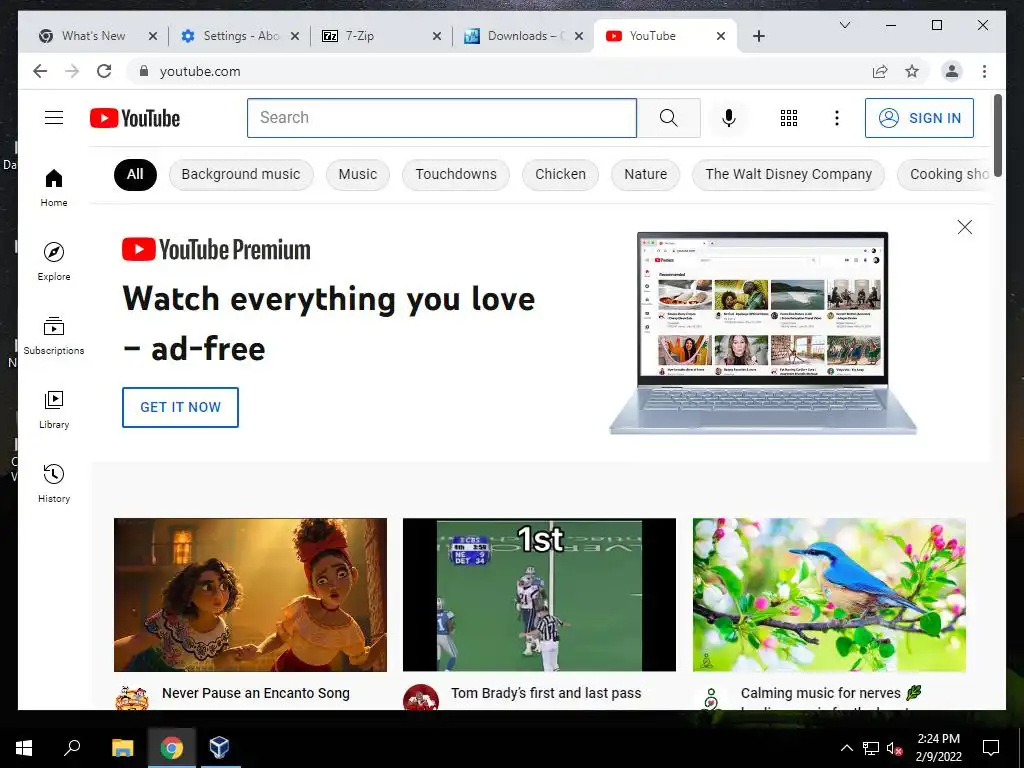1024x768 pixels.
Task: Open Explore in sidebar
Action: 54,262
